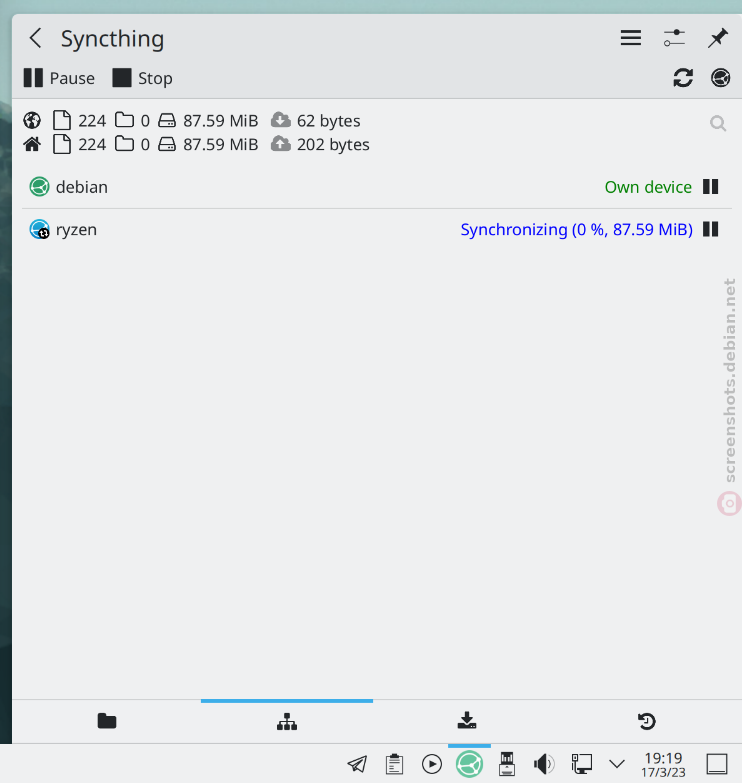Open the clipboard tray icon

click(x=394, y=764)
